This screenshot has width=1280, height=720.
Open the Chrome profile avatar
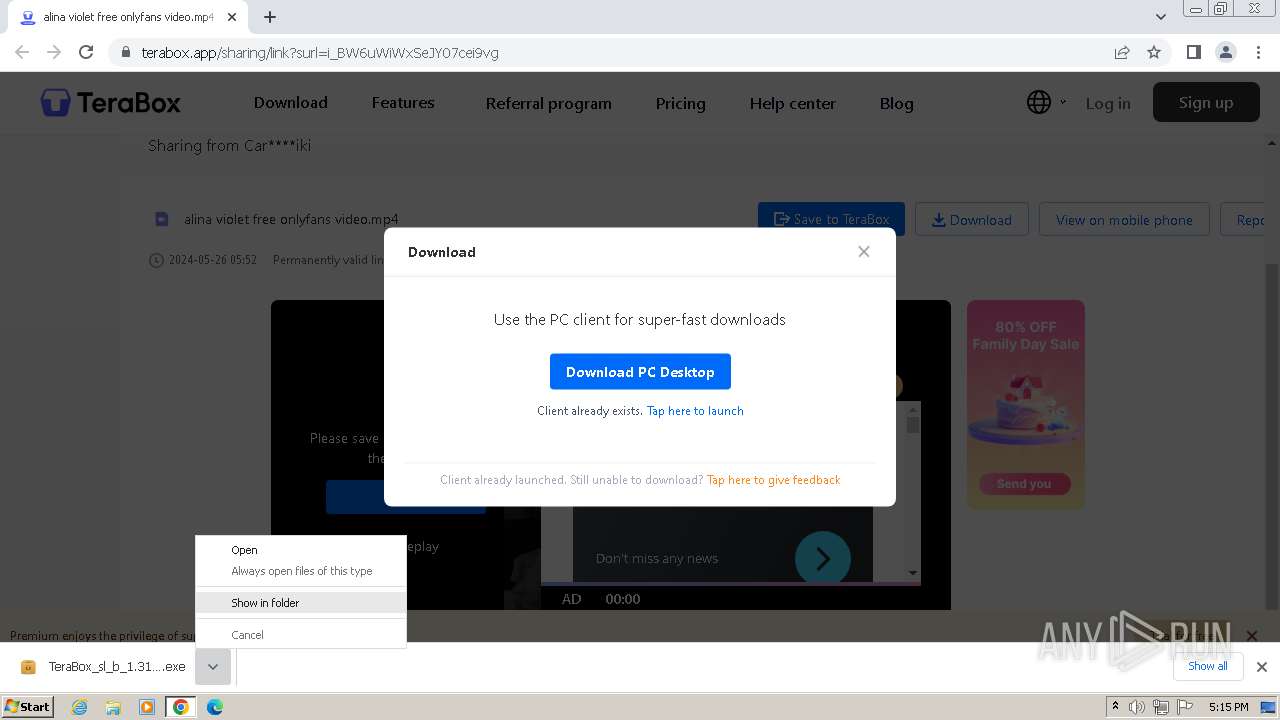pos(1225,52)
